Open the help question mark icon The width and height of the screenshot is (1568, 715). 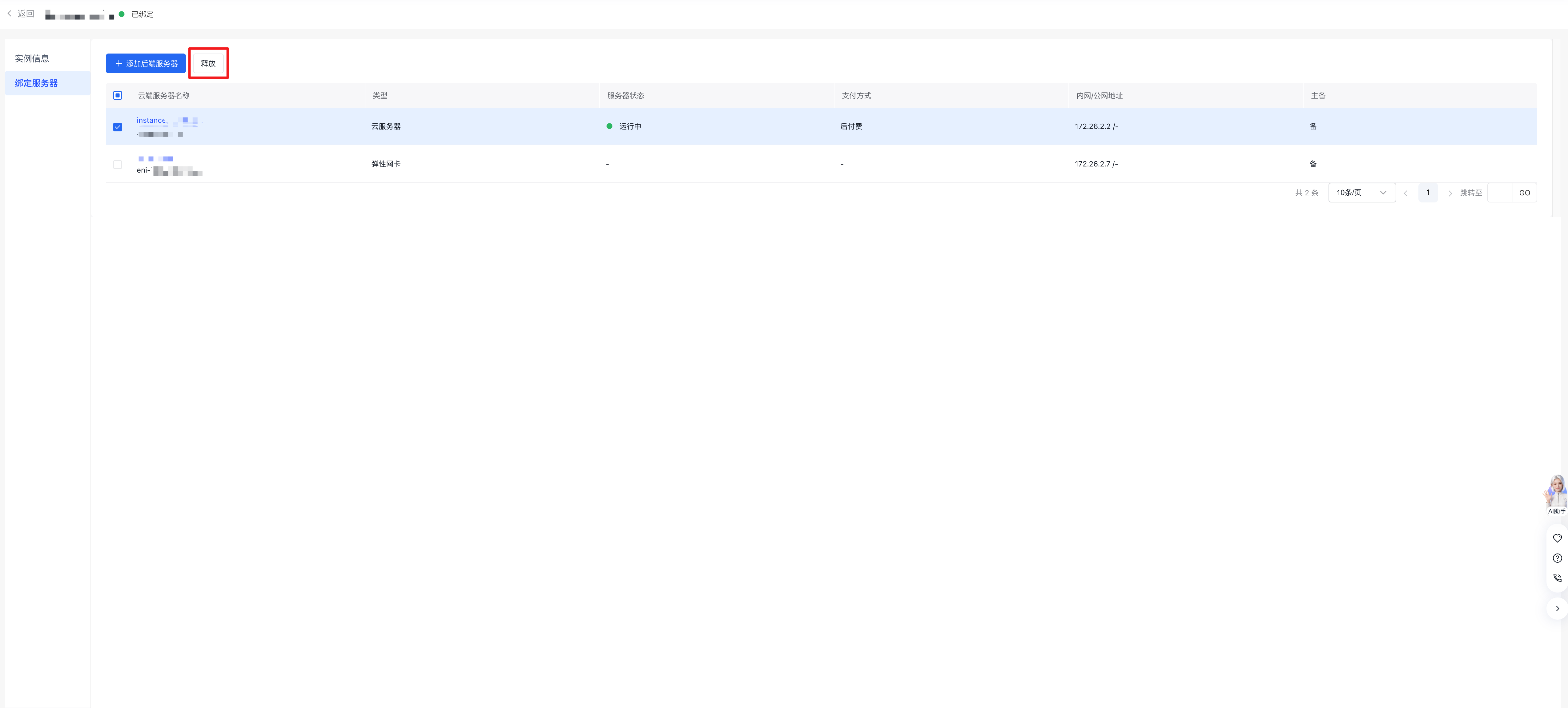click(1557, 559)
